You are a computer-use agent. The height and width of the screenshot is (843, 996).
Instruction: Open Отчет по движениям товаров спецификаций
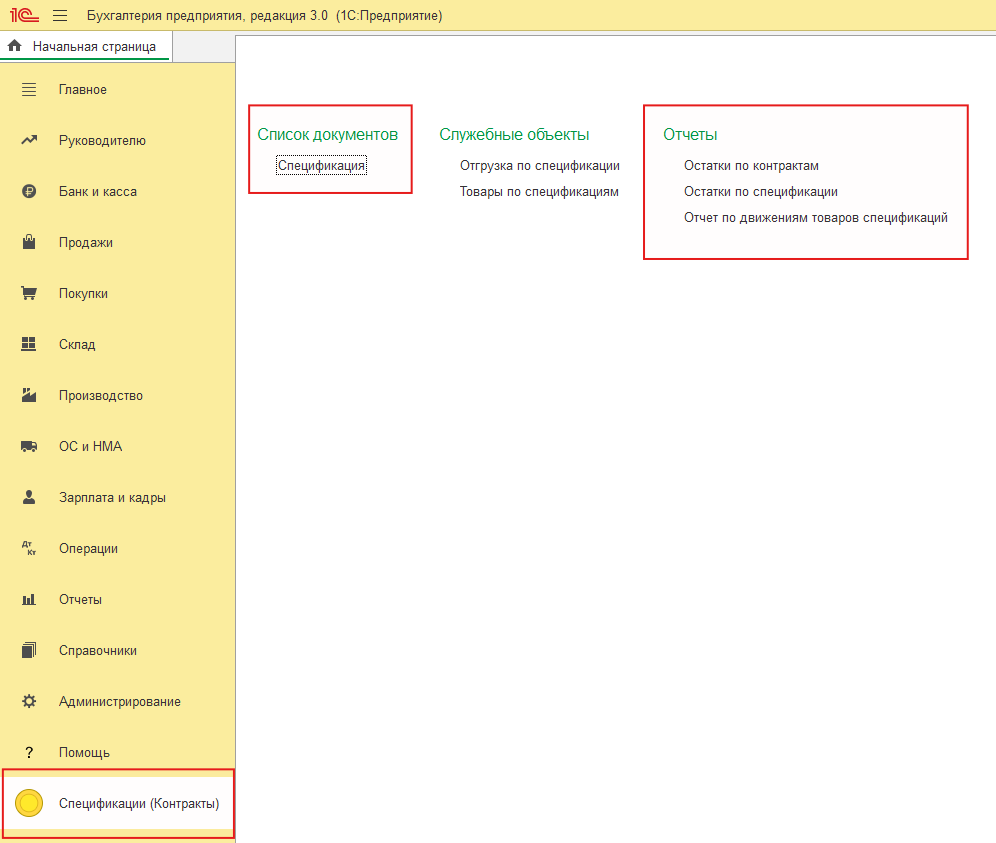[816, 217]
